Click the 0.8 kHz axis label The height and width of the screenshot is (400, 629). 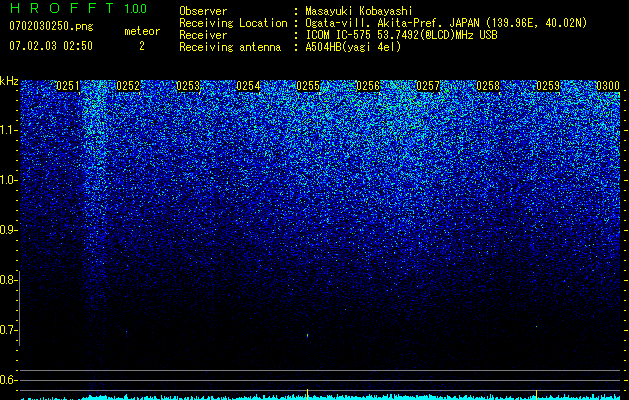pyautogui.click(x=8, y=280)
